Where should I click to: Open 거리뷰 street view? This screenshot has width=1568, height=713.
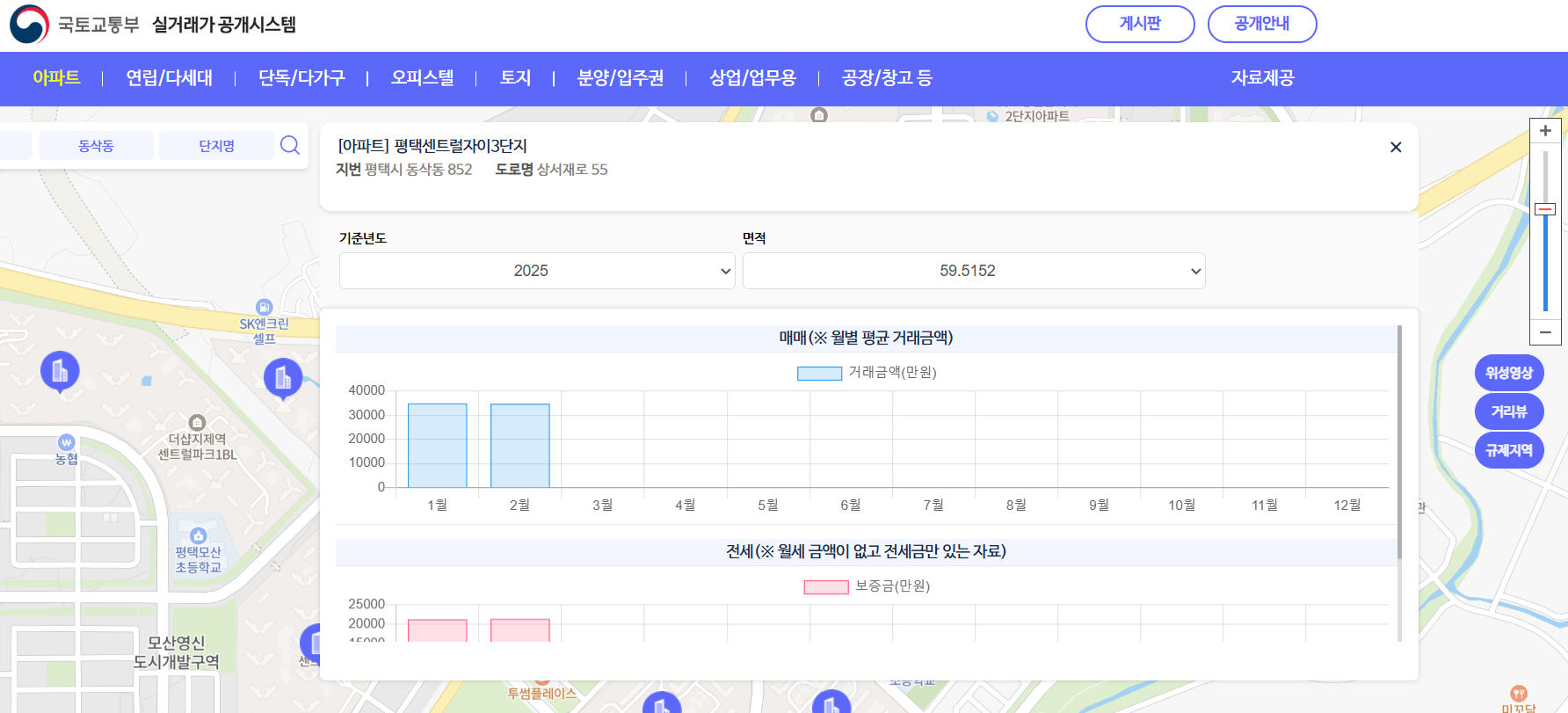(1509, 411)
